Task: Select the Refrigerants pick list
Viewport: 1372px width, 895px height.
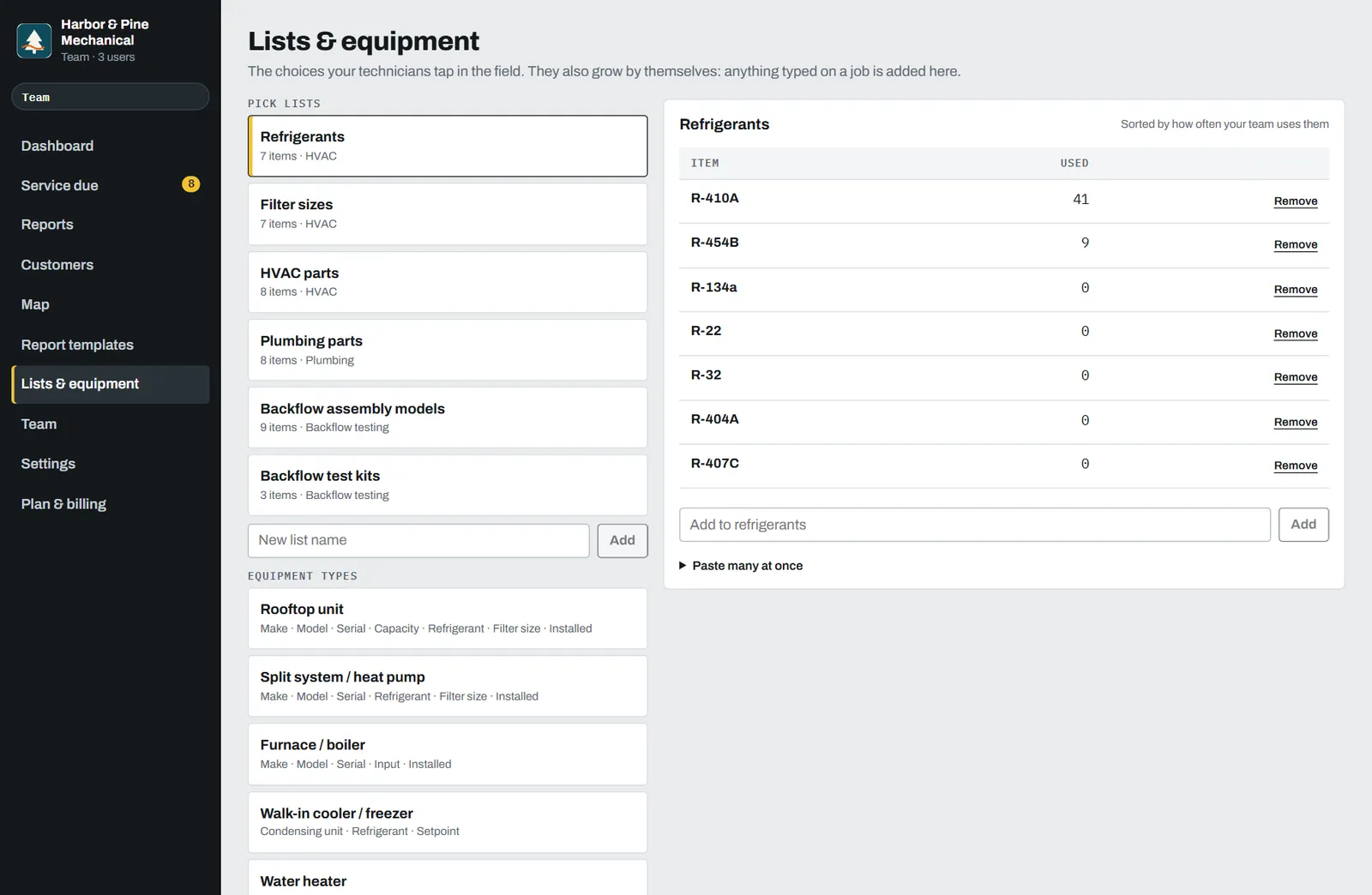Action: point(448,146)
